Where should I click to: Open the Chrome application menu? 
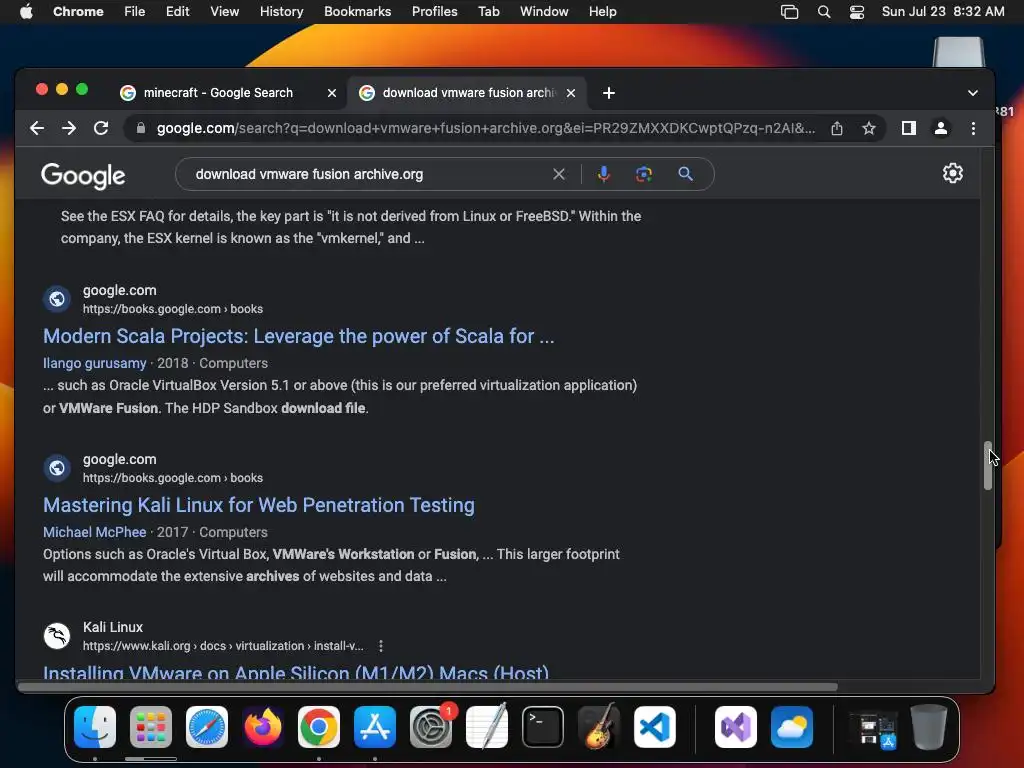(x=78, y=12)
